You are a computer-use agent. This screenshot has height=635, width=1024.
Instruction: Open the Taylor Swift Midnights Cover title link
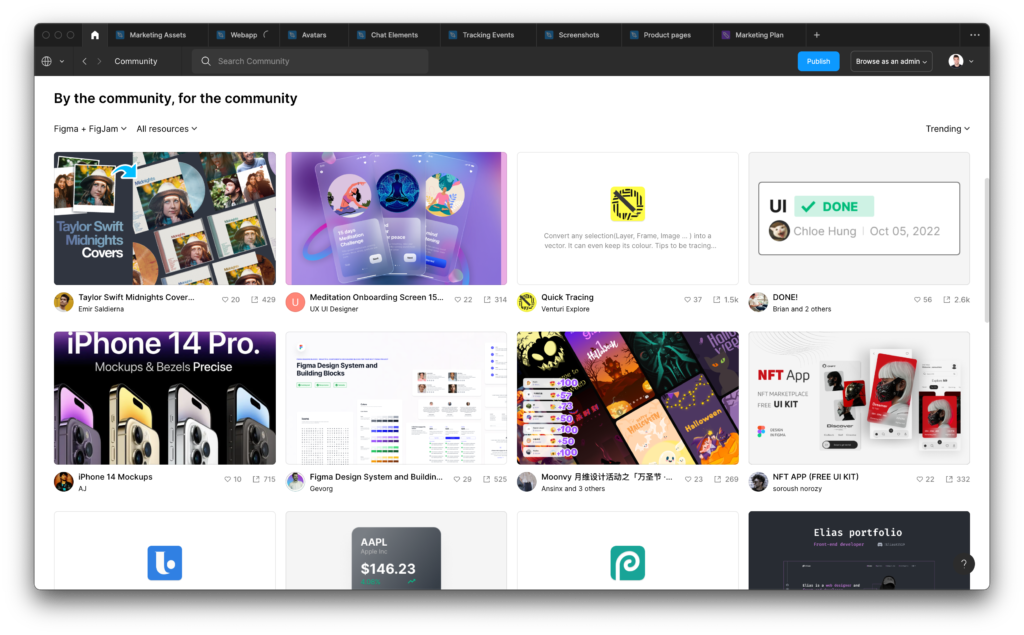pyautogui.click(x=136, y=297)
